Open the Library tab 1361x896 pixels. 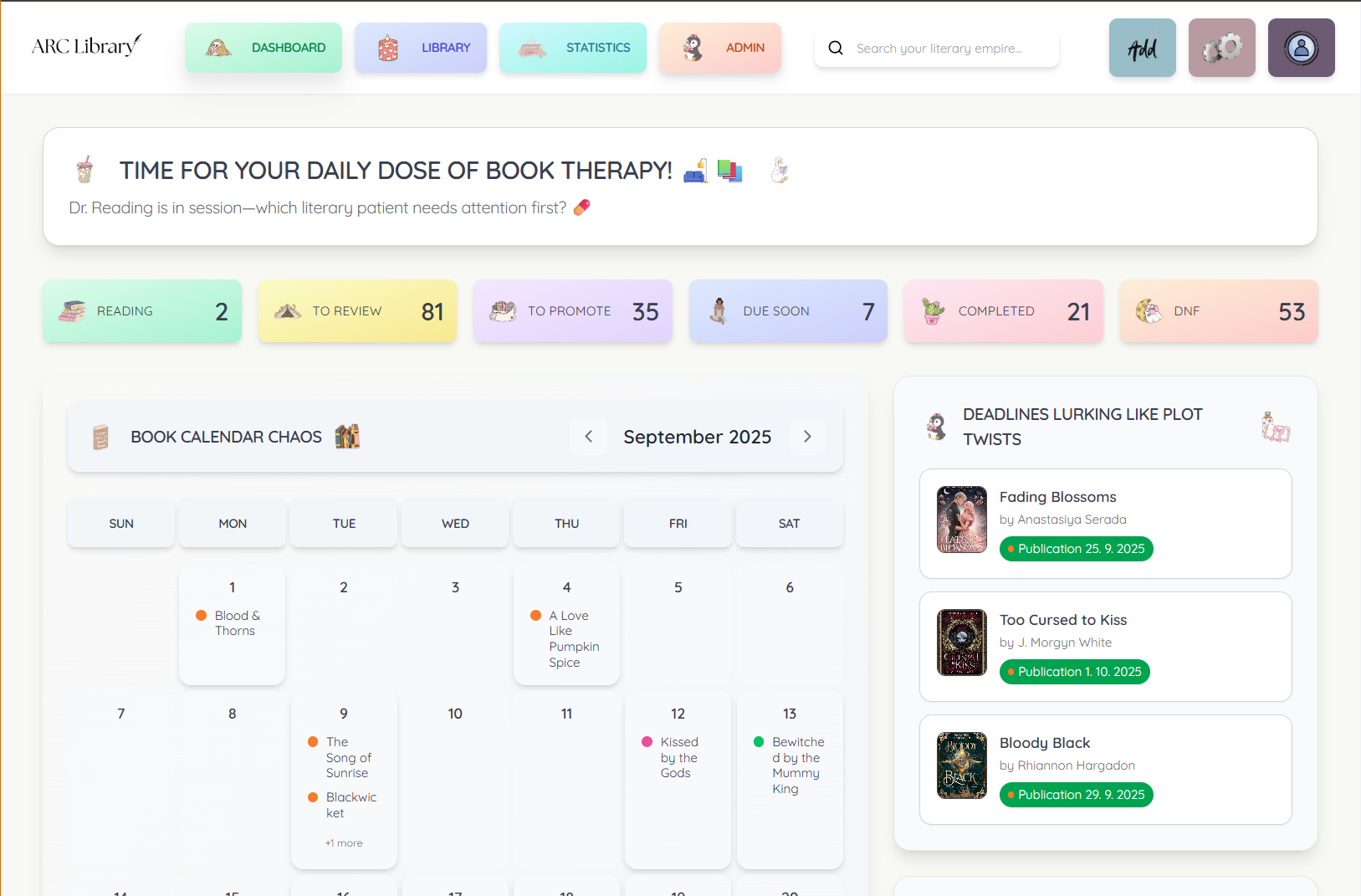421,48
